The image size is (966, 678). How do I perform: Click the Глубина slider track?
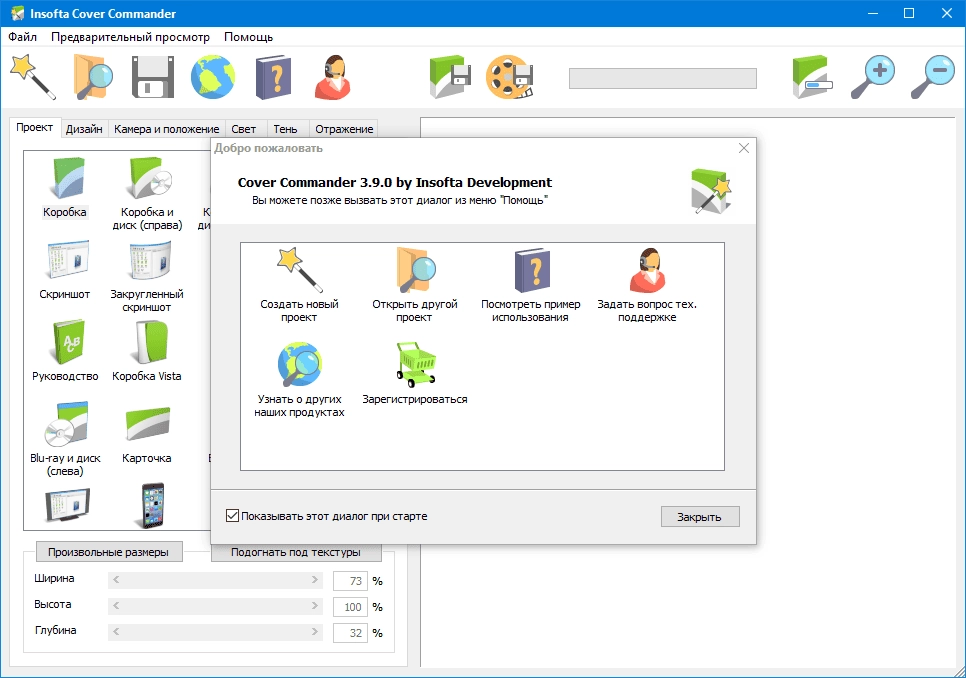[215, 632]
